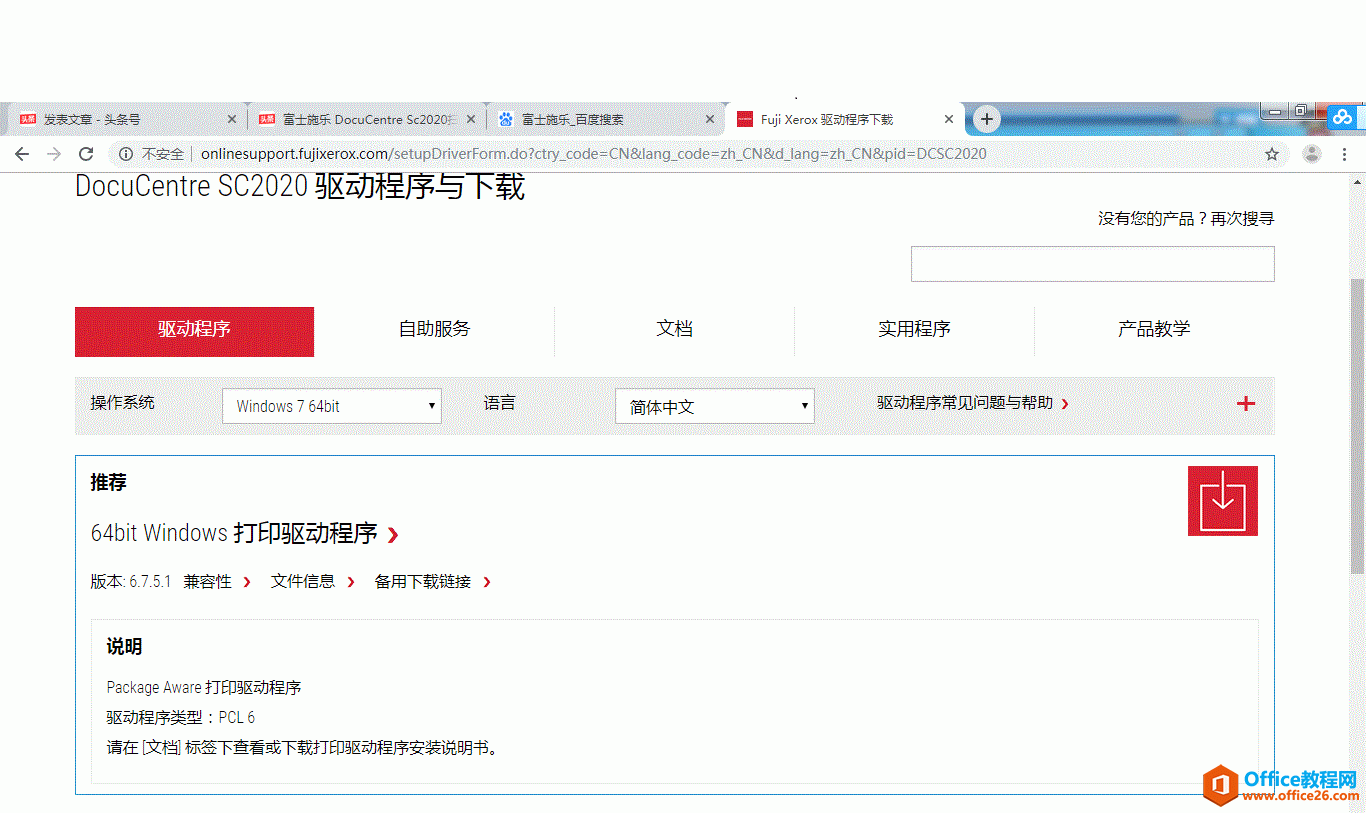Expand 兼容性 details
This screenshot has width=1366, height=813.
(x=217, y=582)
